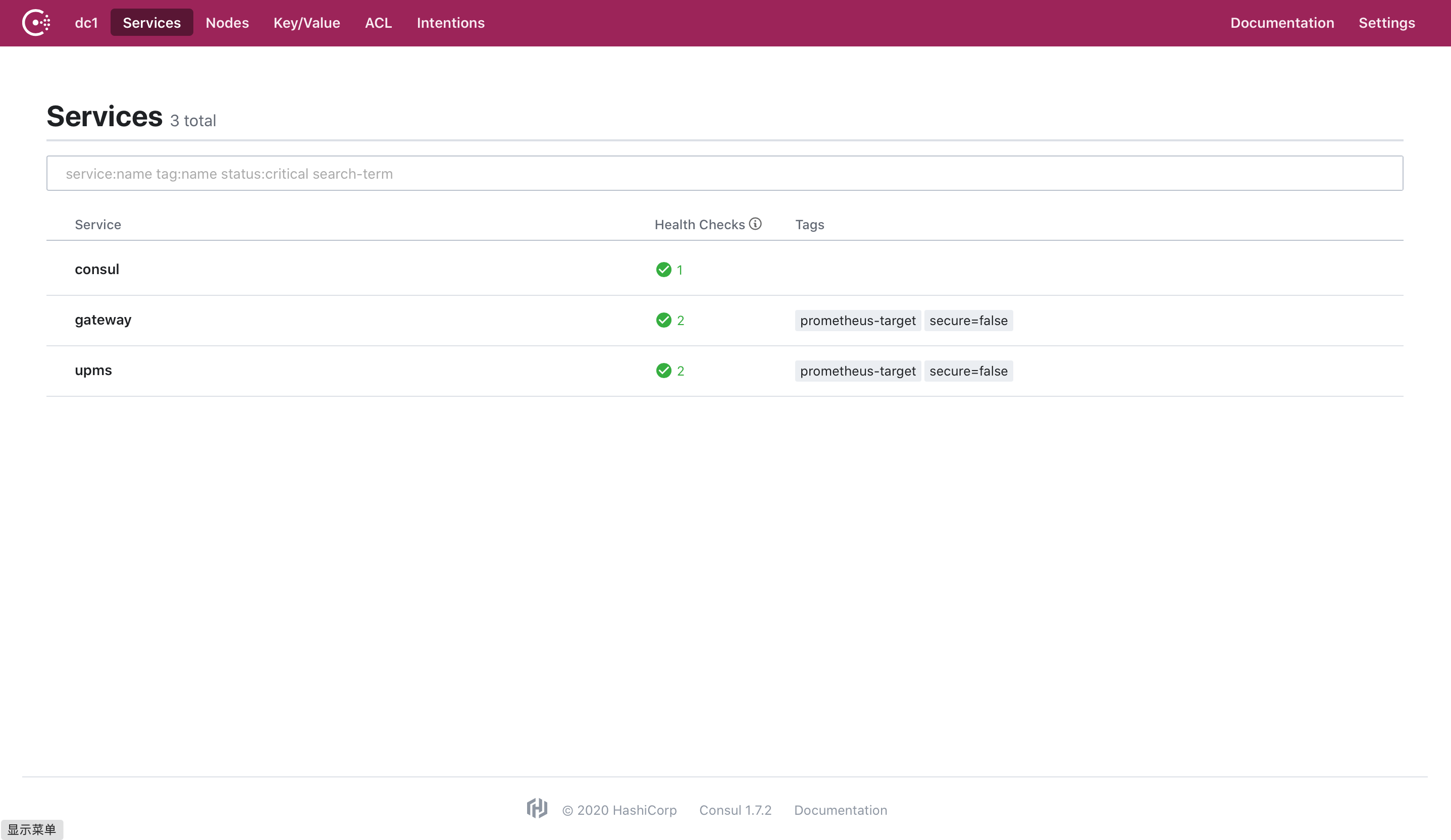1451x840 pixels.
Task: Open the Documentation link in the top bar
Action: 1282,23
